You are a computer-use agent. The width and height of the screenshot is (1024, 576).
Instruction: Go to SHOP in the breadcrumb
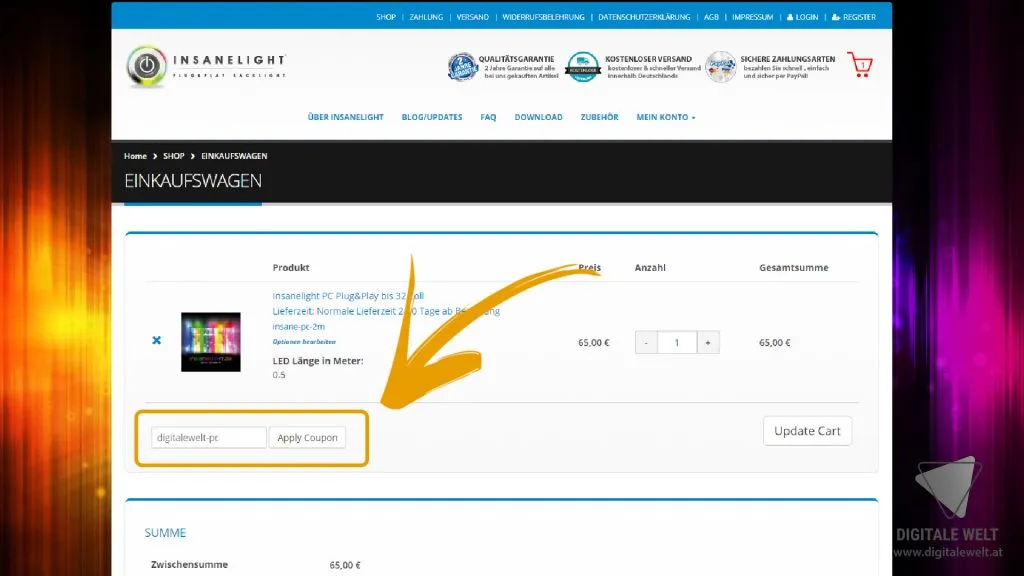click(x=174, y=156)
